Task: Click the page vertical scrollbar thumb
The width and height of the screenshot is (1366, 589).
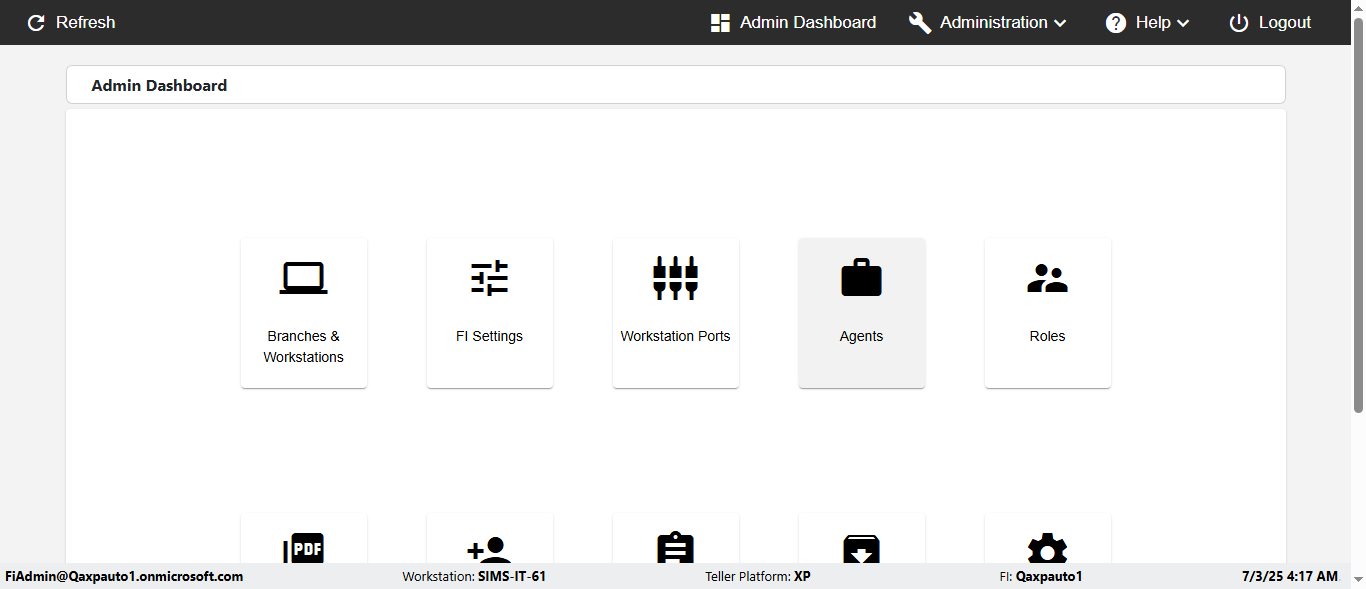Action: click(x=1358, y=215)
